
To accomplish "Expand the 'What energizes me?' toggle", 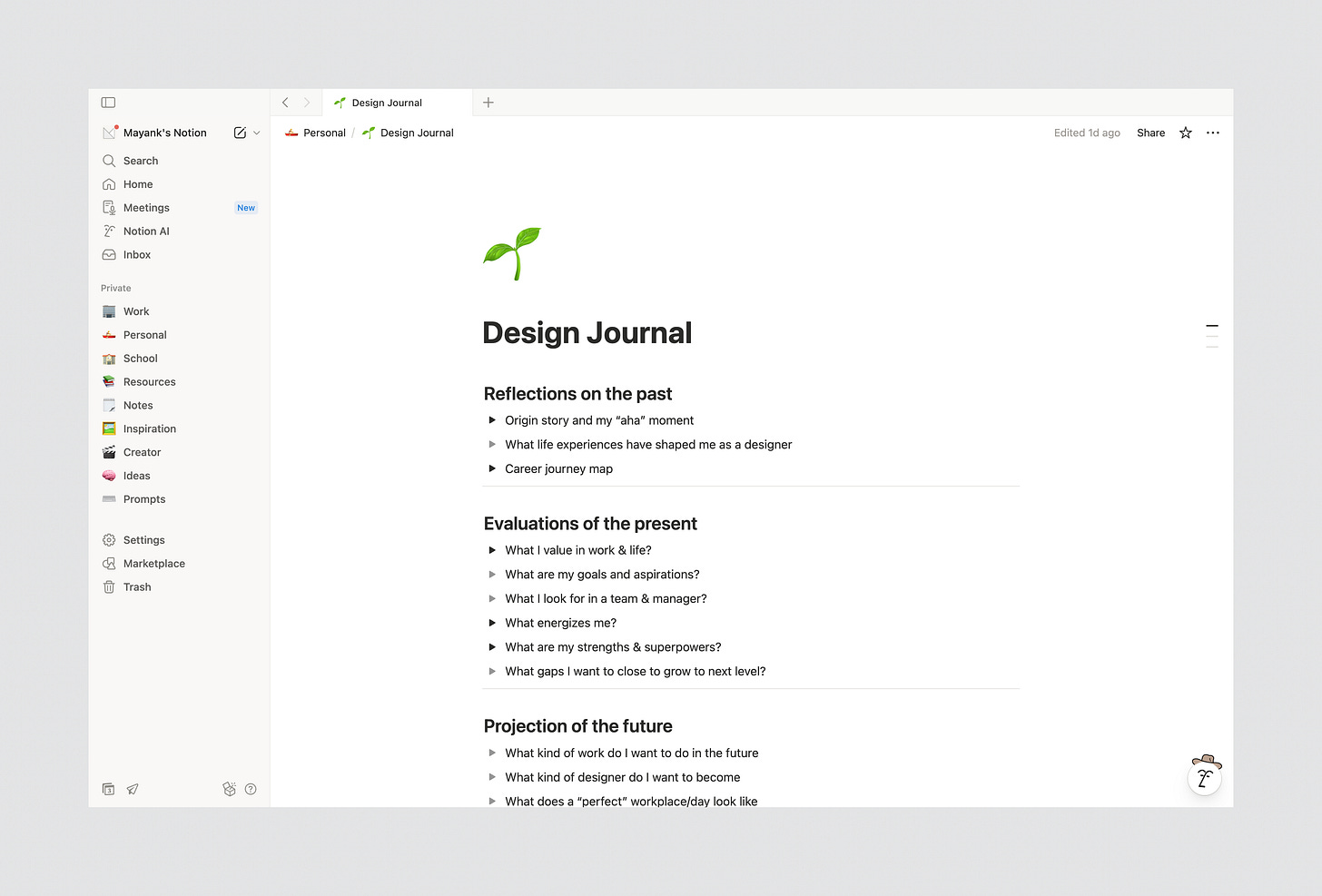I will click(x=492, y=623).
